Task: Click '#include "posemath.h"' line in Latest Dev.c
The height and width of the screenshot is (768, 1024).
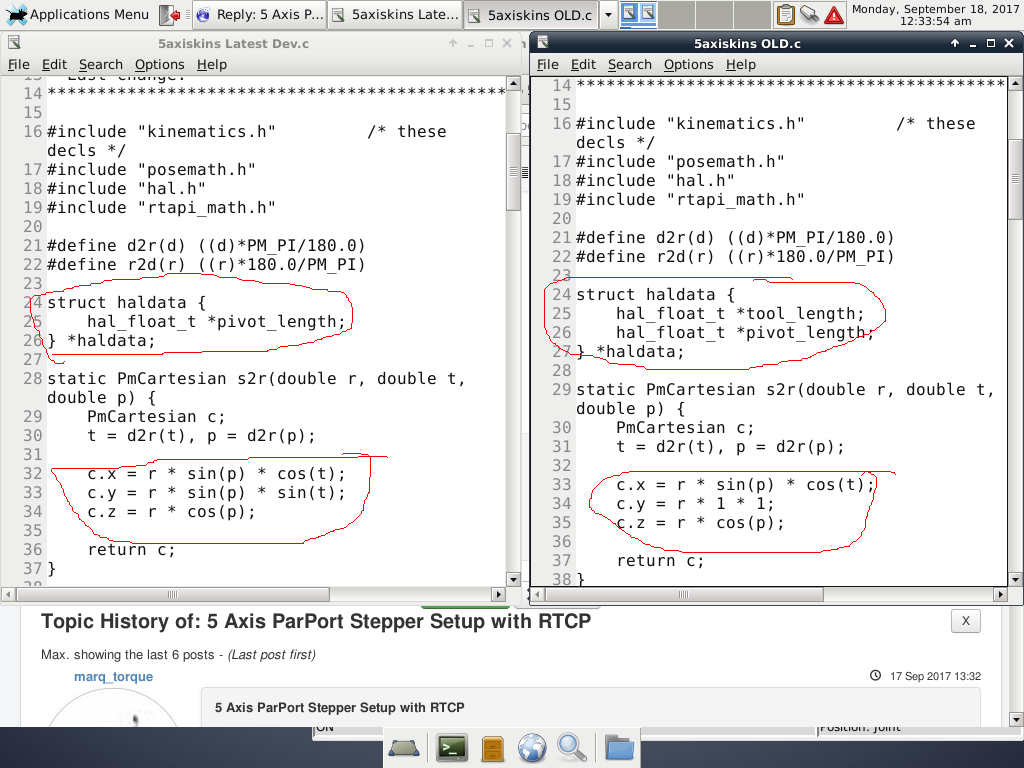Action: click(x=152, y=170)
